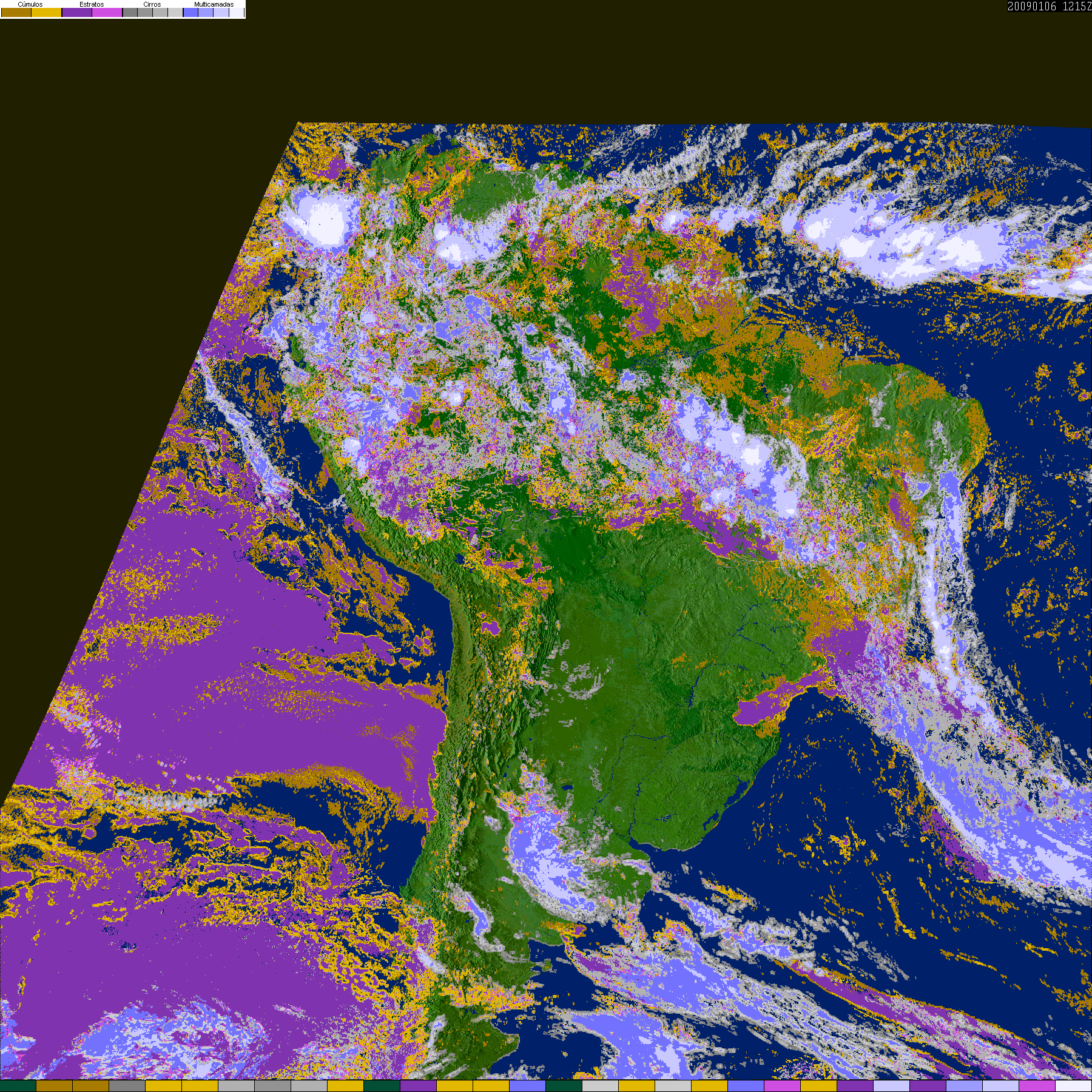Screen dimensions: 1092x1092
Task: Click the lightest gray Cirros legend swatch
Action: click(175, 13)
